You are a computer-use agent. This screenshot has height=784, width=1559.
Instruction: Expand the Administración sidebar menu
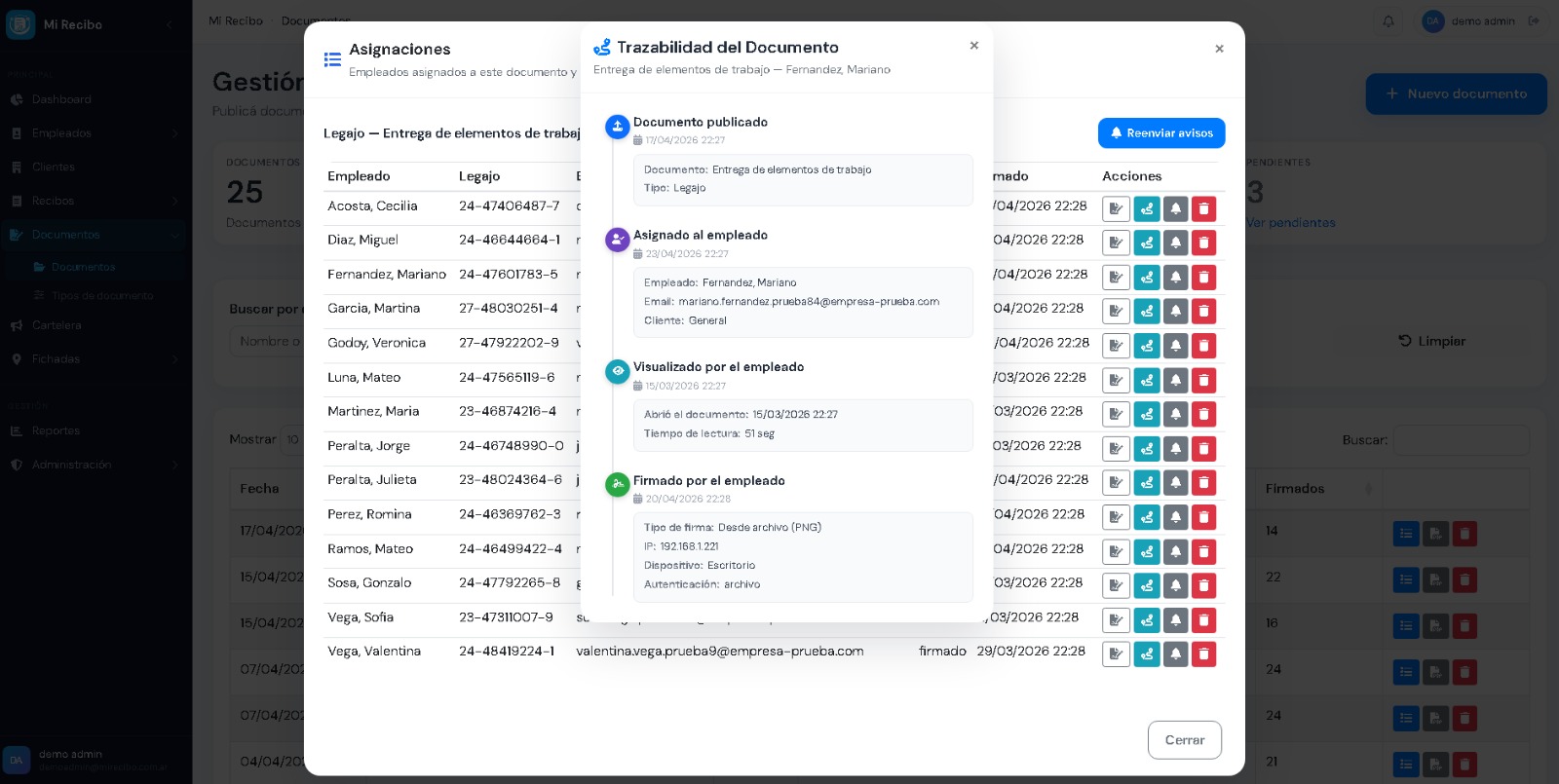(95, 465)
